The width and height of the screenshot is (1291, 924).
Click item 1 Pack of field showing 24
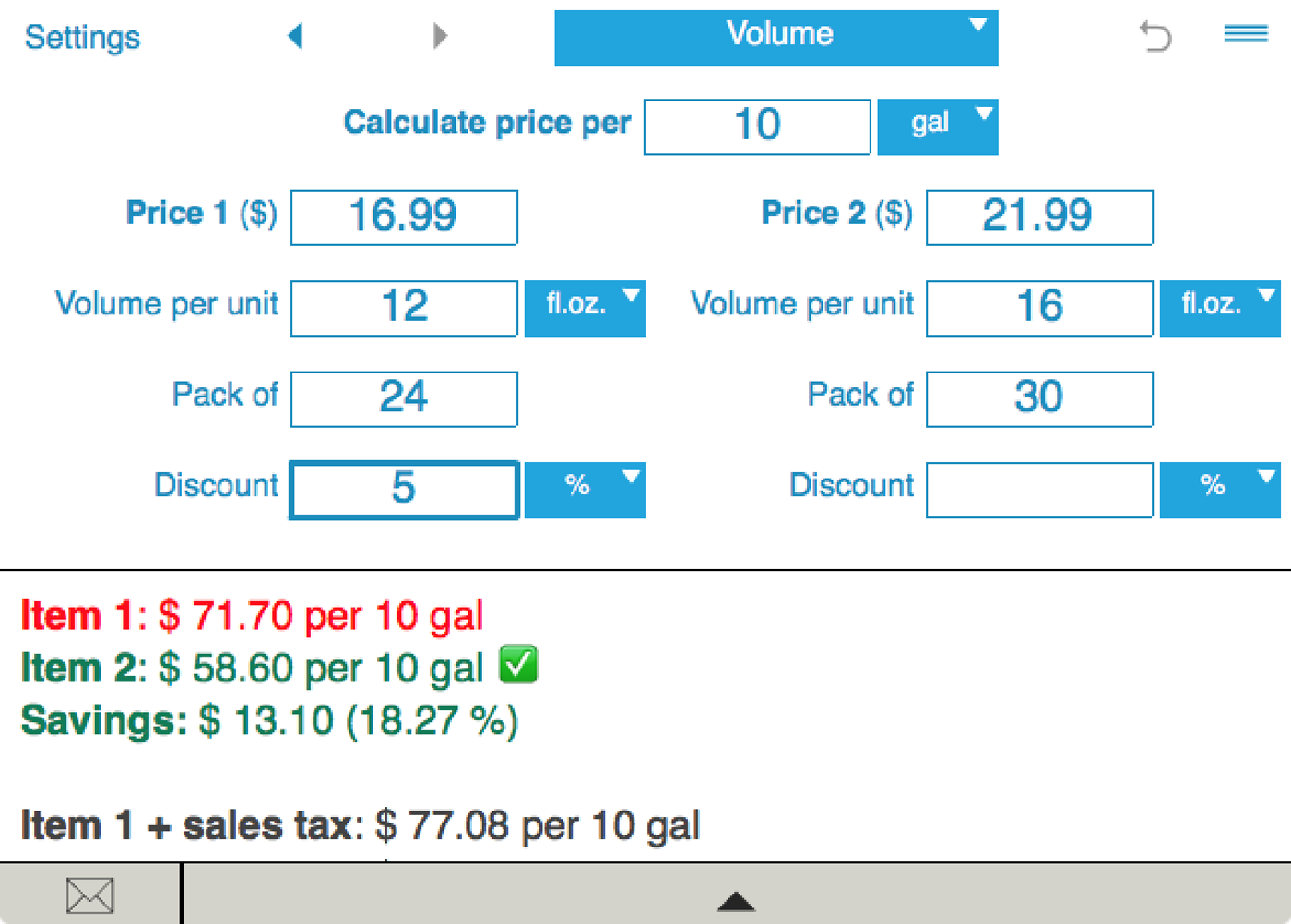click(404, 399)
